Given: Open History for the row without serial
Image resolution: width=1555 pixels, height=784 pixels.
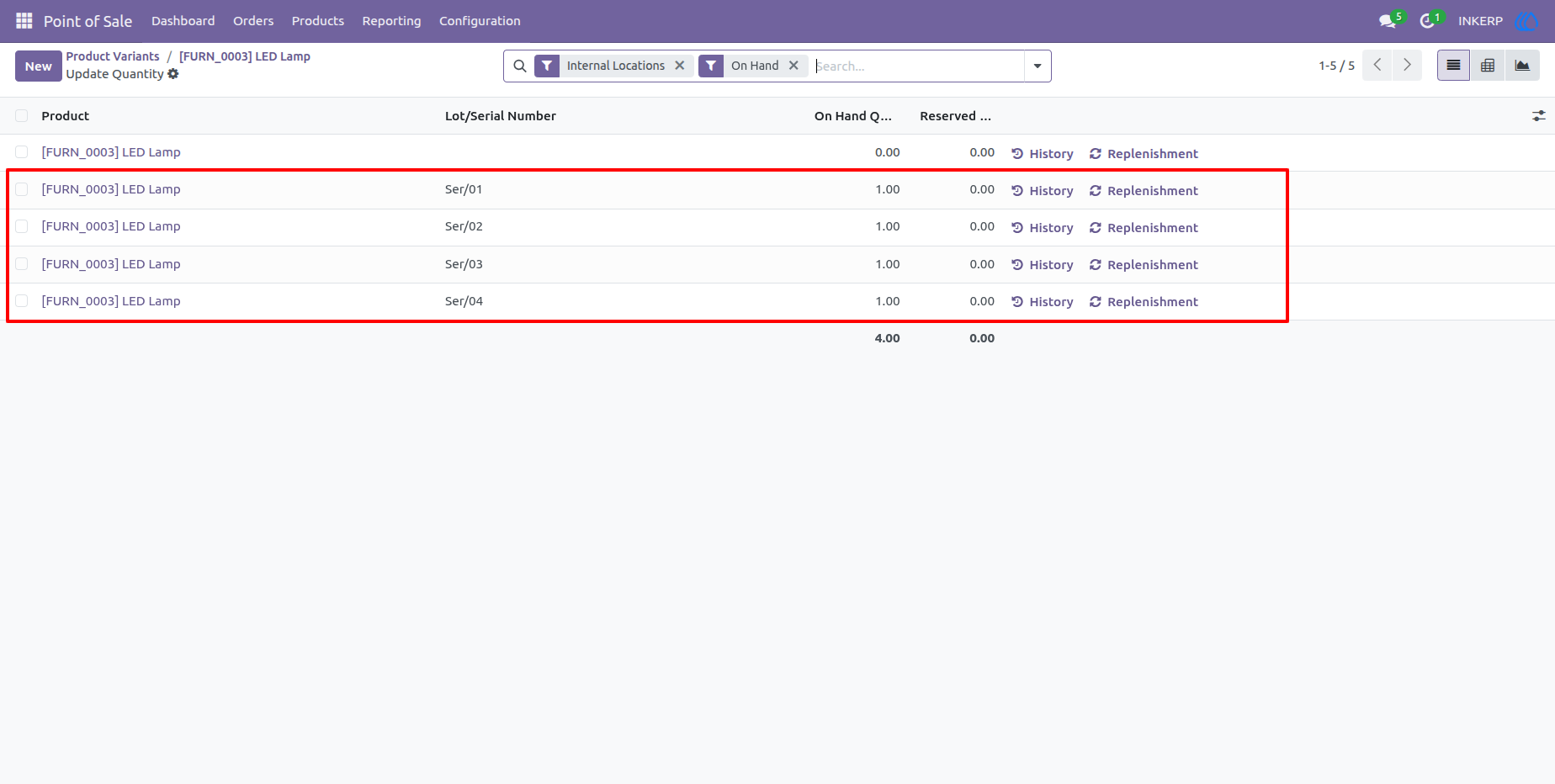Looking at the screenshot, I should point(1043,154).
